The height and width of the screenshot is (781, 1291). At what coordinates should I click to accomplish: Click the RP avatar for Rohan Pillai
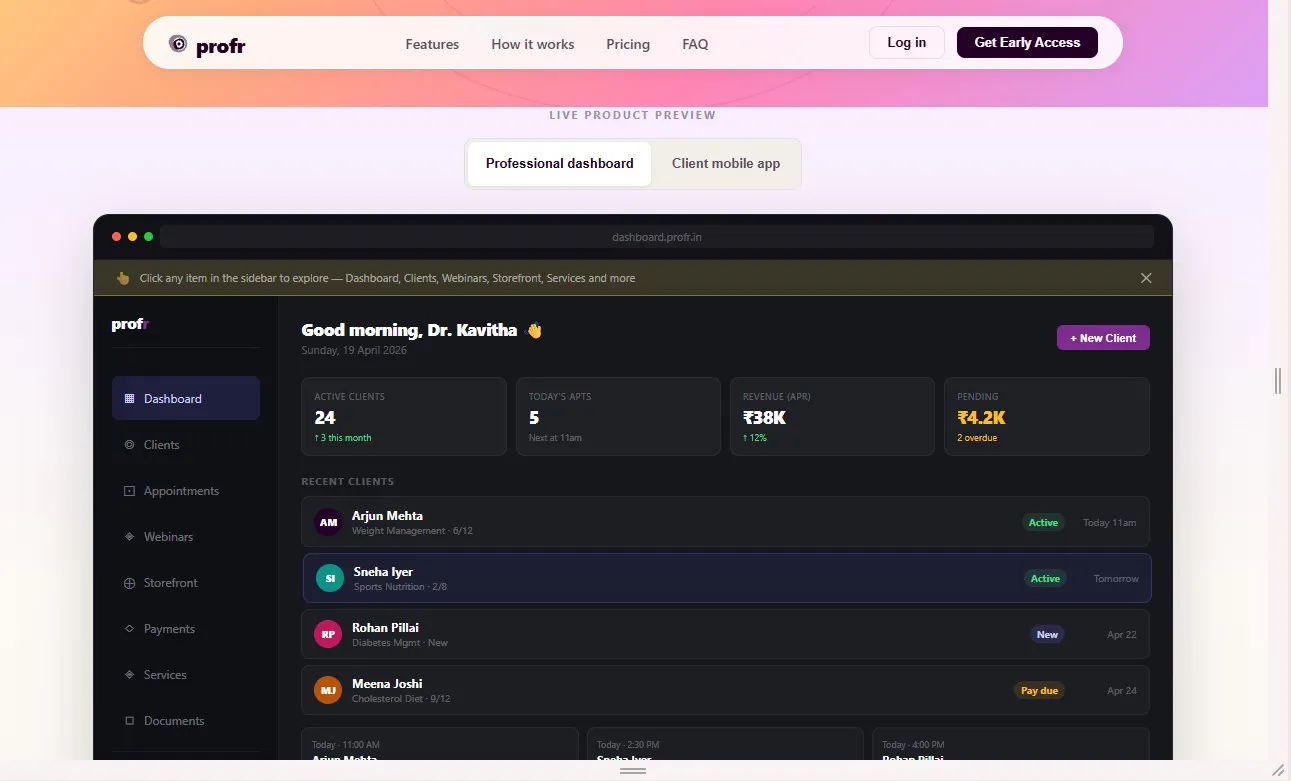(328, 634)
